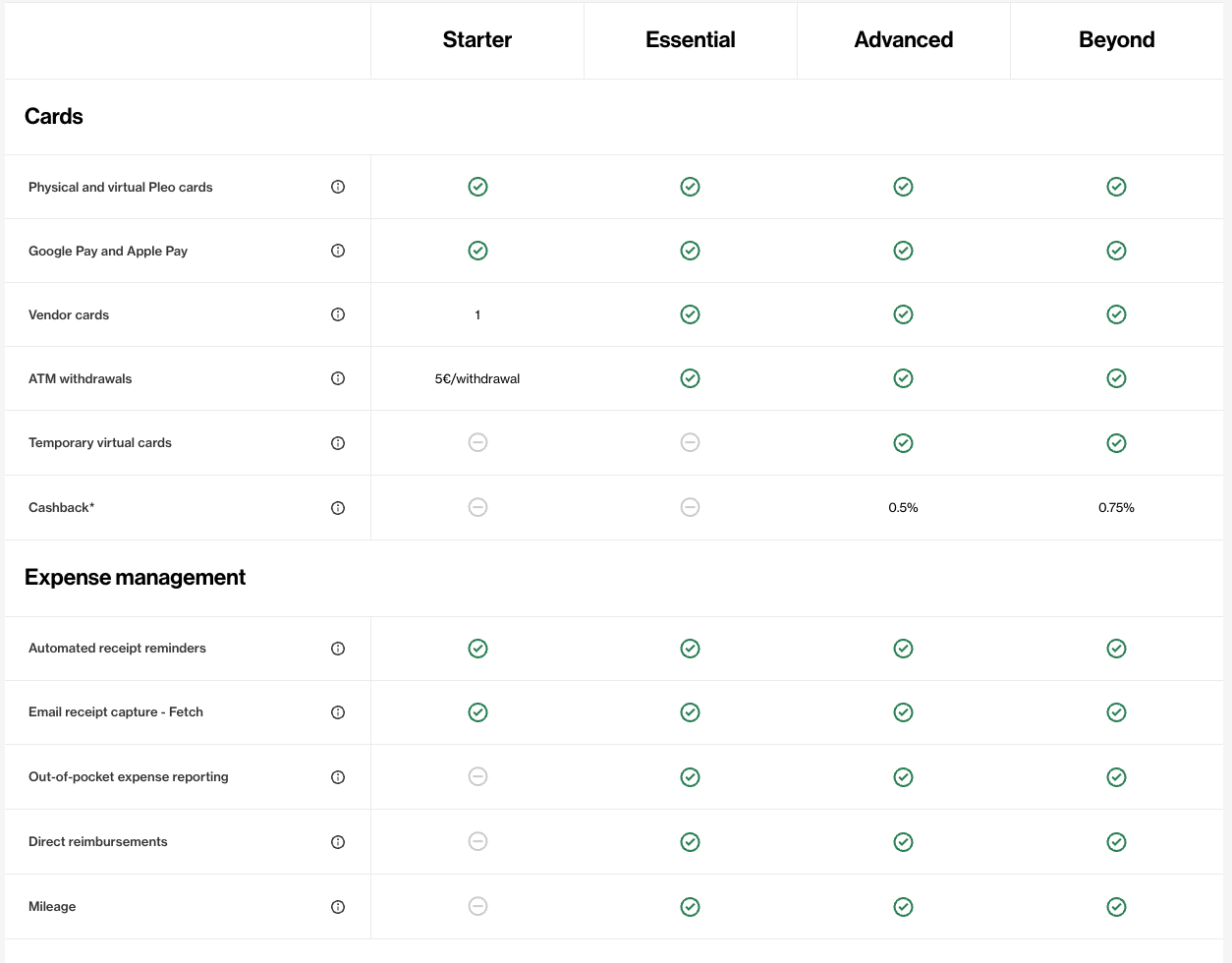Click Starter dash icon in Mileage row
Viewport: 1232px width, 963px height.
[x=477, y=906]
